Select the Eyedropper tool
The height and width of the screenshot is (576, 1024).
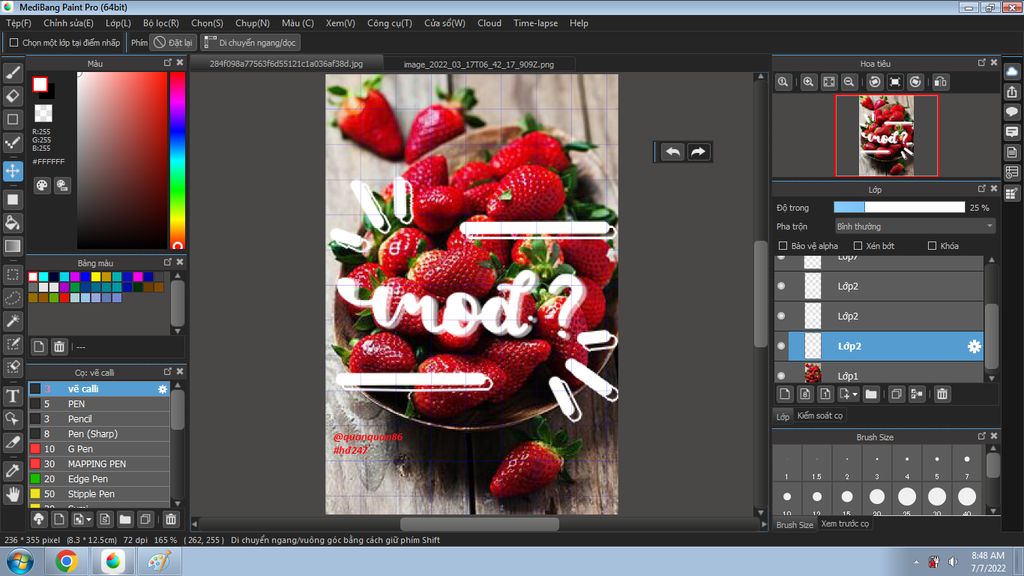[12, 471]
